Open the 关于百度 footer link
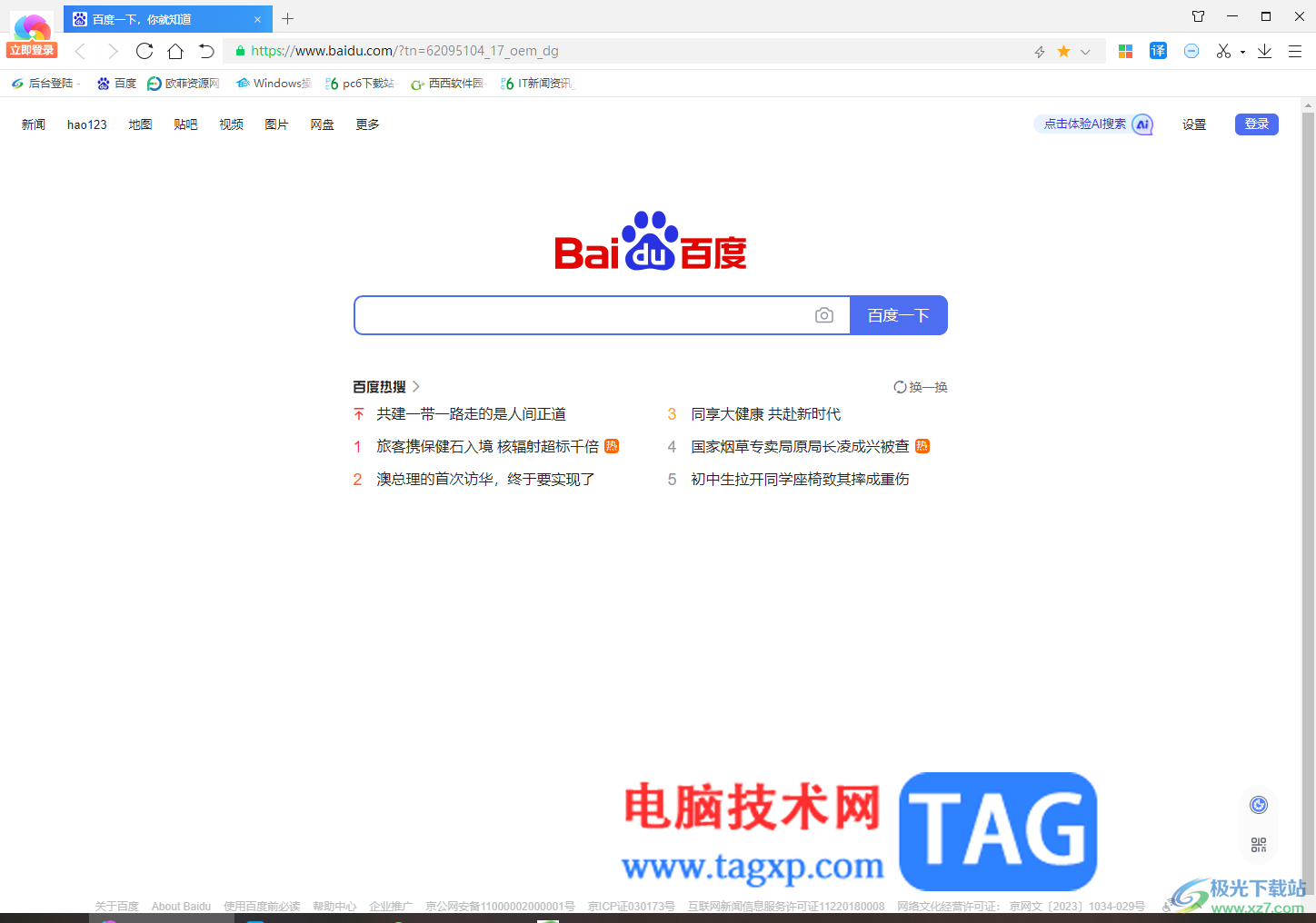The width and height of the screenshot is (1316, 923). 117,907
